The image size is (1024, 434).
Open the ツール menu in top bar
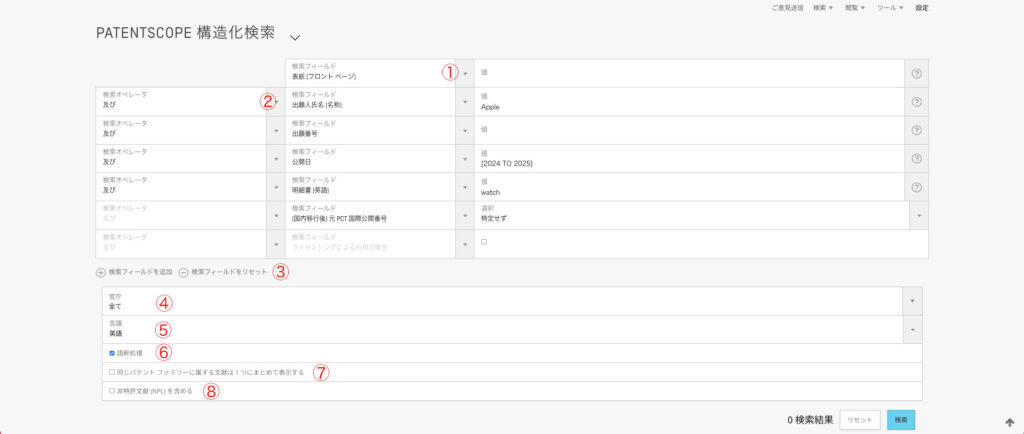pyautogui.click(x=890, y=8)
